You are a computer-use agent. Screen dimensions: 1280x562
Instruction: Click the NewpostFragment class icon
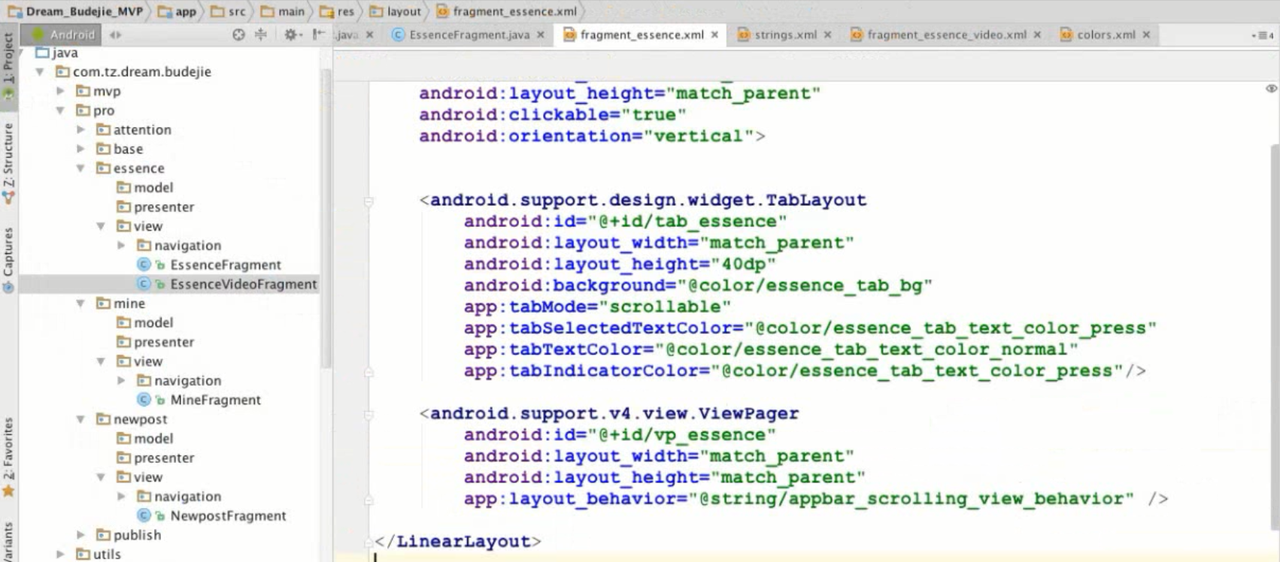click(x=144, y=516)
